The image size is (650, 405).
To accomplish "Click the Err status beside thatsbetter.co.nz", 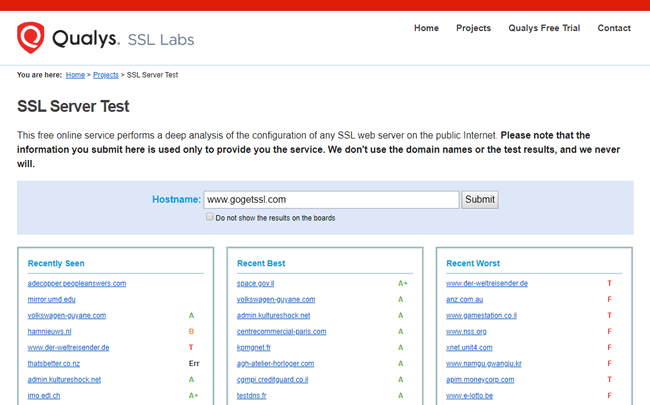I will [194, 364].
